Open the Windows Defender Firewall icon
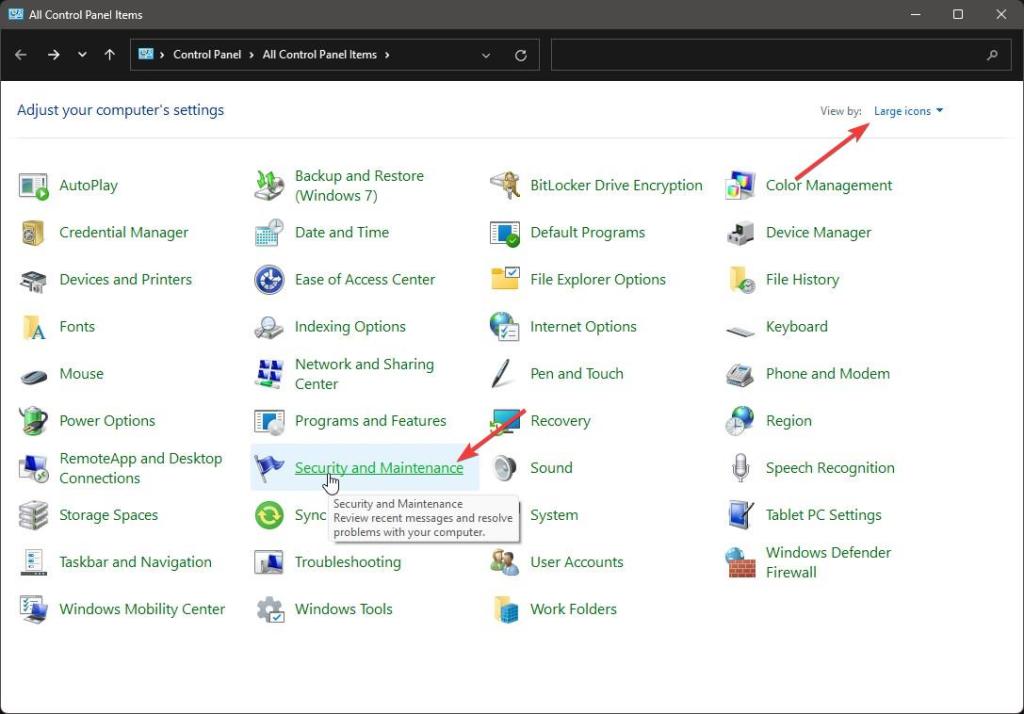Viewport: 1024px width, 714px height. click(741, 562)
